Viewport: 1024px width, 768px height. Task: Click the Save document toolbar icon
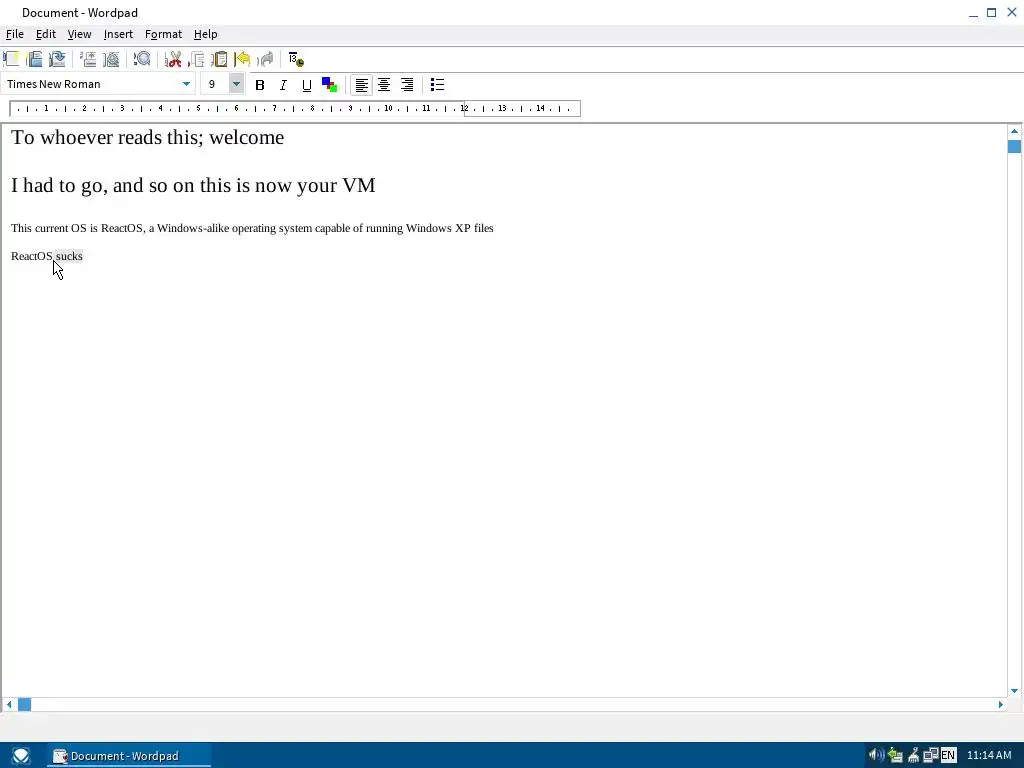57,59
